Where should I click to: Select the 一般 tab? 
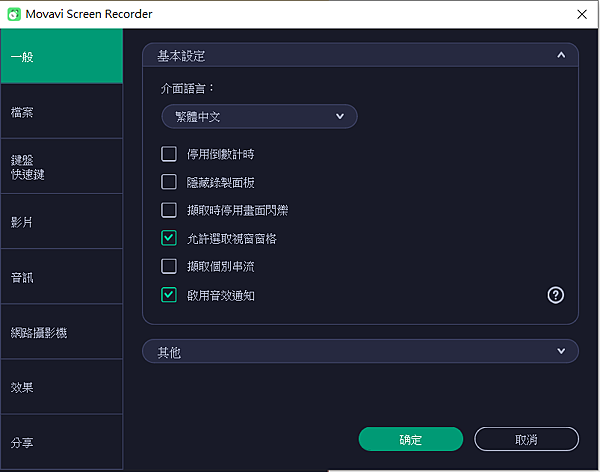click(x=62, y=56)
